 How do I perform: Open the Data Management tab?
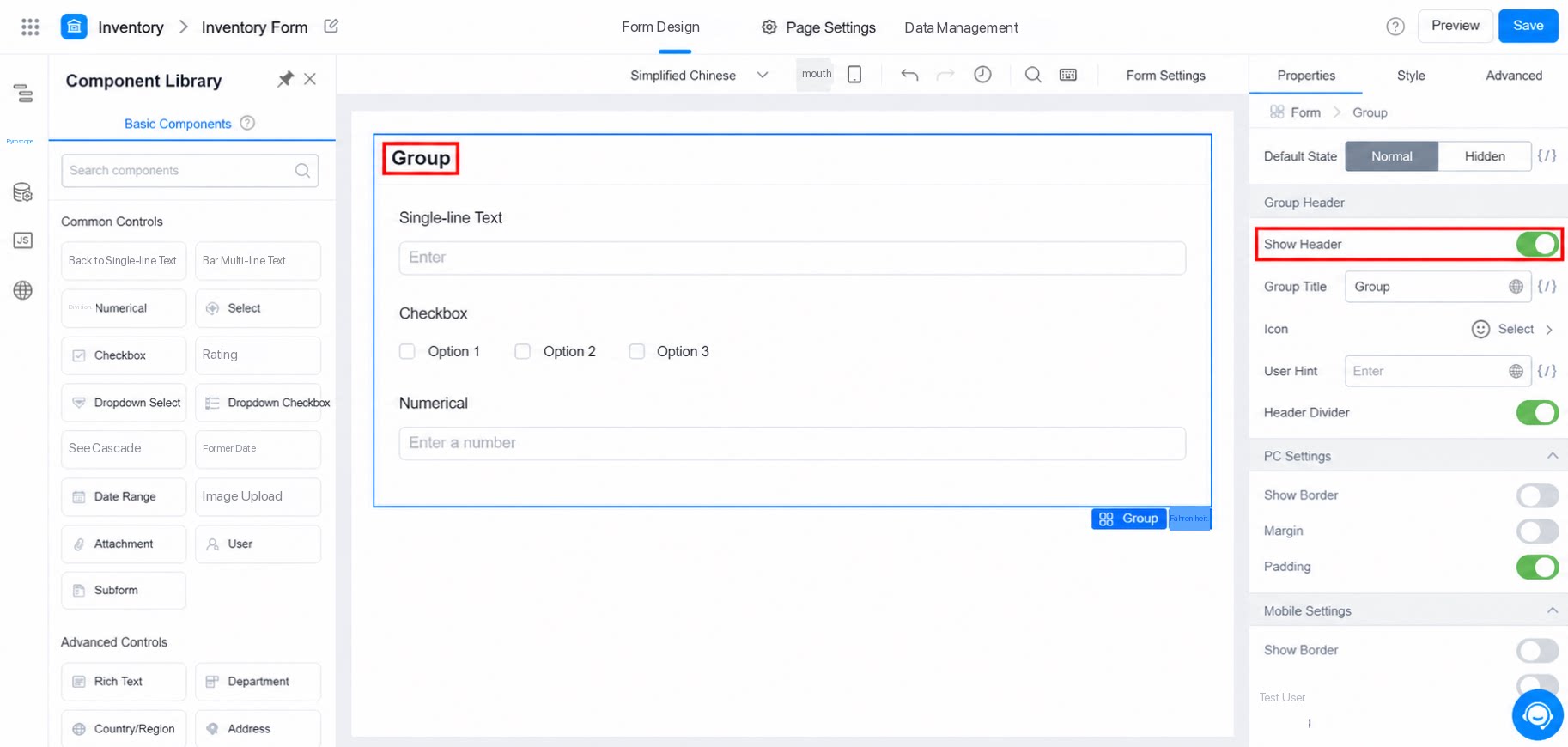(x=961, y=27)
